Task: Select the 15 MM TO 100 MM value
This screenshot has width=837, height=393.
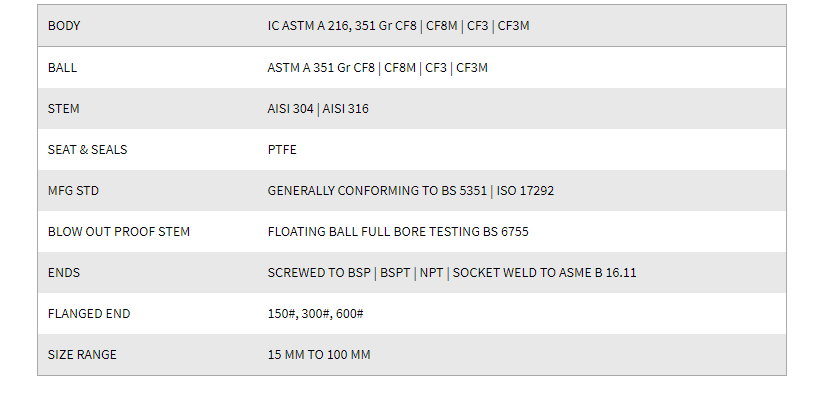Action: coord(319,355)
